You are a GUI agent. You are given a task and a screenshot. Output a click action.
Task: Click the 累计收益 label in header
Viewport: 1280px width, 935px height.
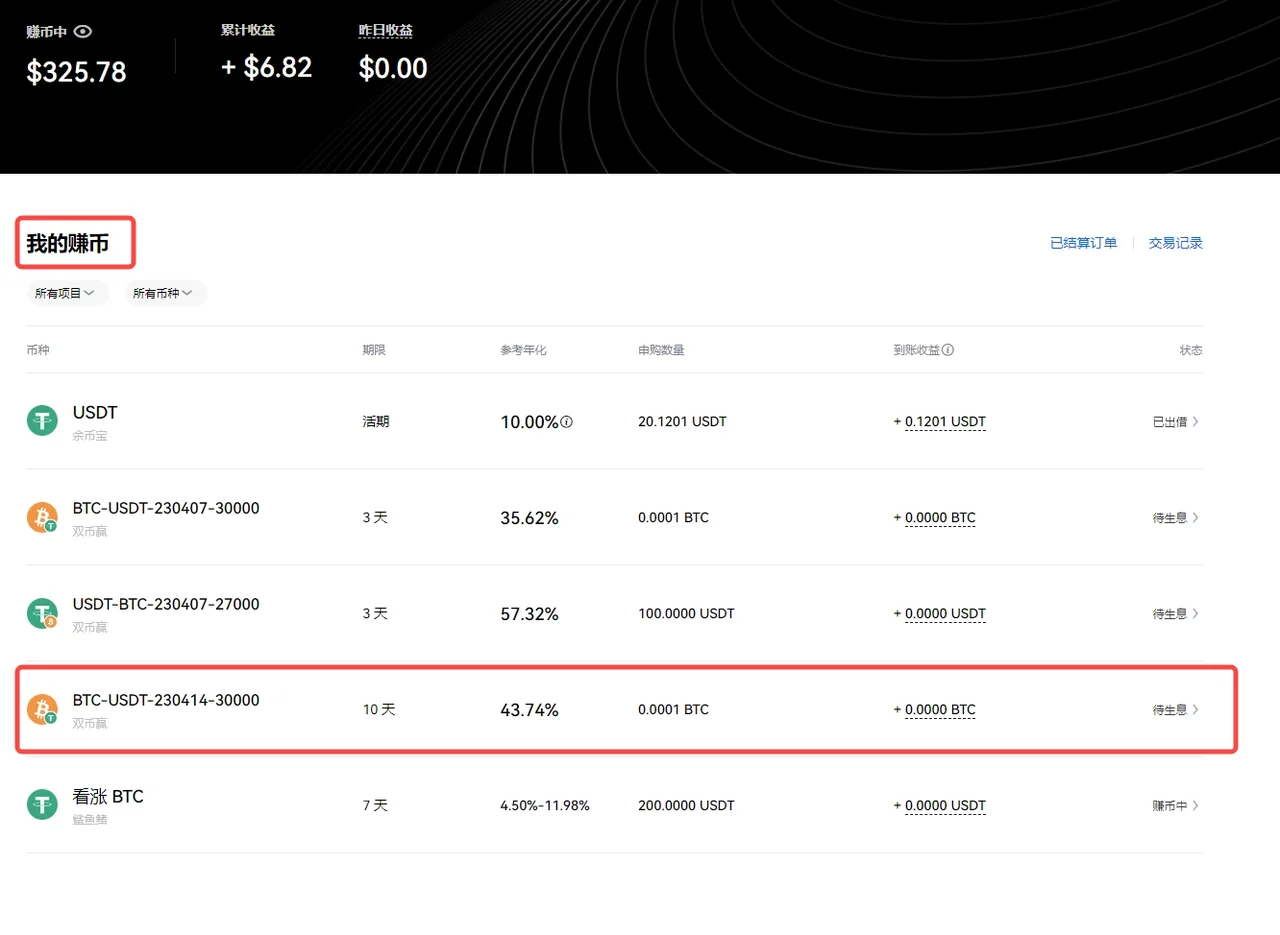click(247, 31)
